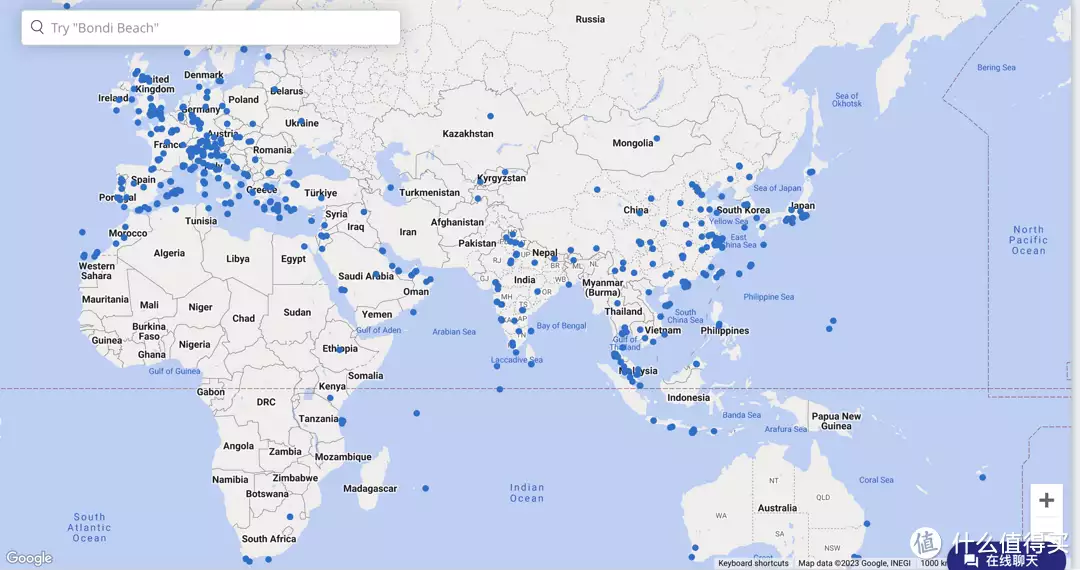This screenshot has height=570, width=1080.
Task: Click the Bay of Bengal label
Action: (561, 326)
